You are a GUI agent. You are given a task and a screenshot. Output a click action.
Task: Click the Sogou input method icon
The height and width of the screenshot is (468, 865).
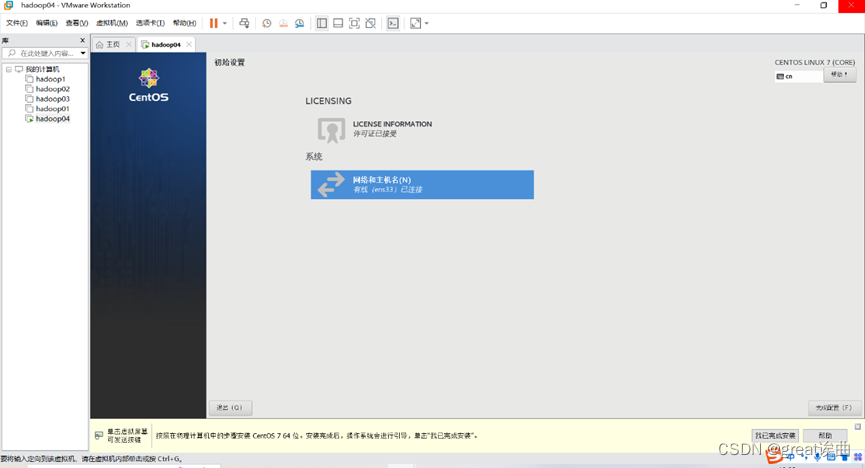click(775, 455)
